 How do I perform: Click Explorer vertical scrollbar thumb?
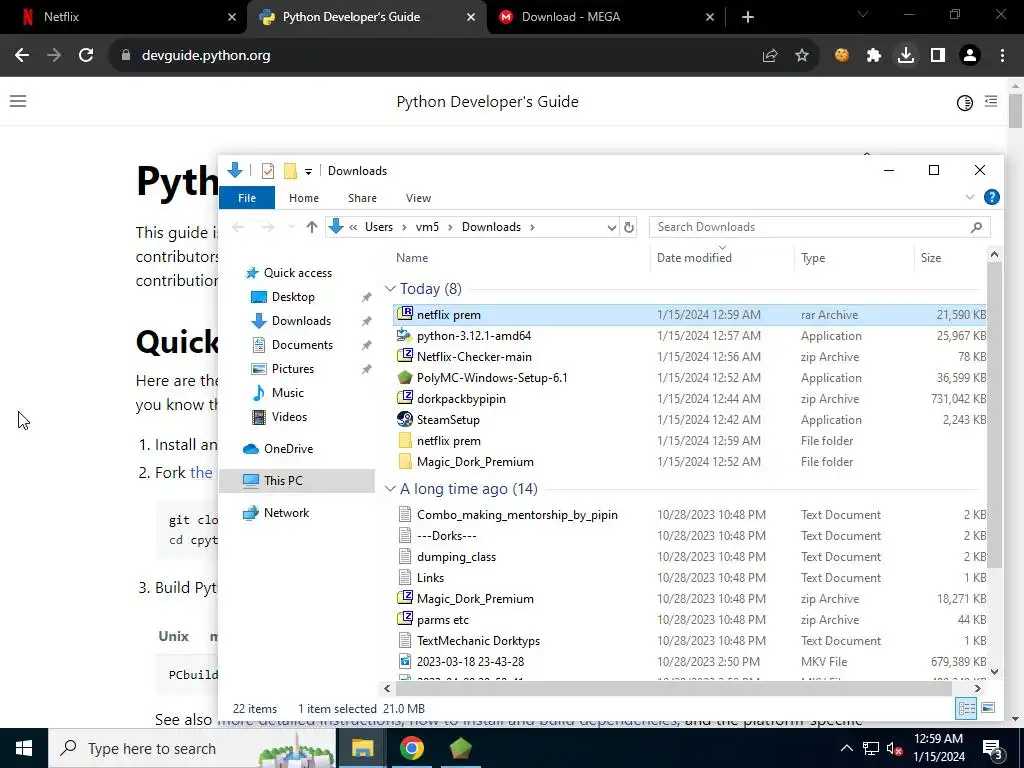[993, 415]
